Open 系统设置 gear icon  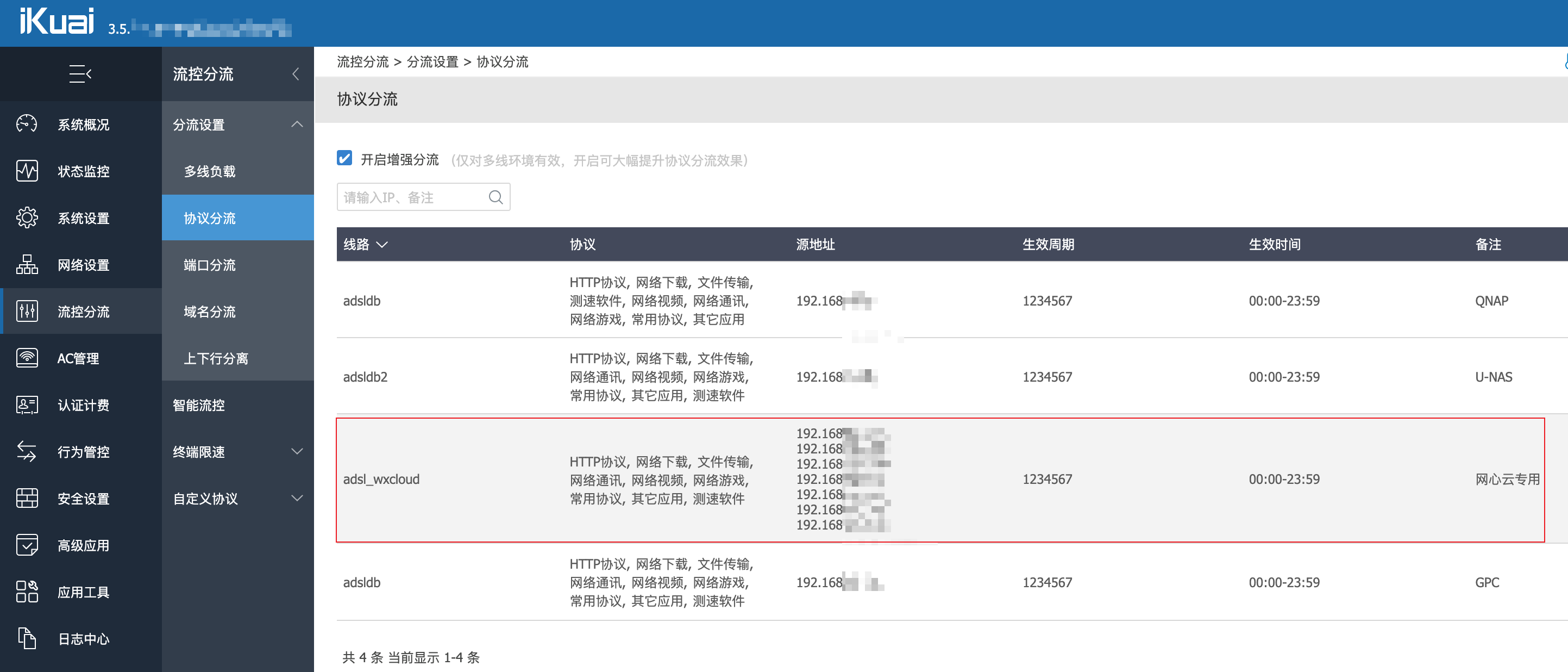[27, 217]
